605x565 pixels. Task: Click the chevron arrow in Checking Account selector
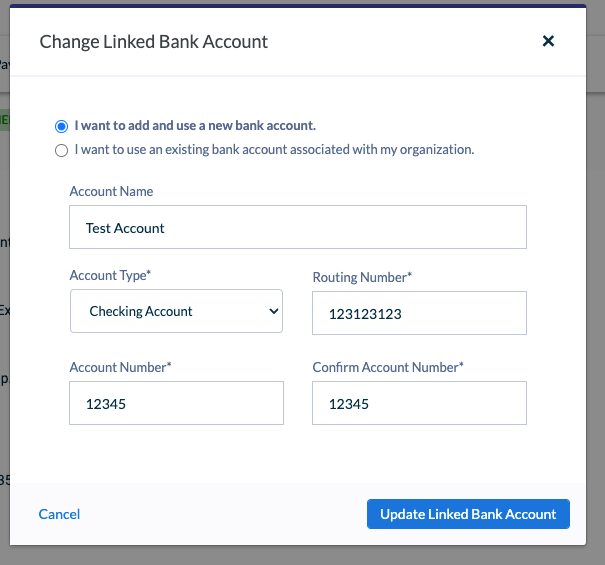tap(274, 311)
